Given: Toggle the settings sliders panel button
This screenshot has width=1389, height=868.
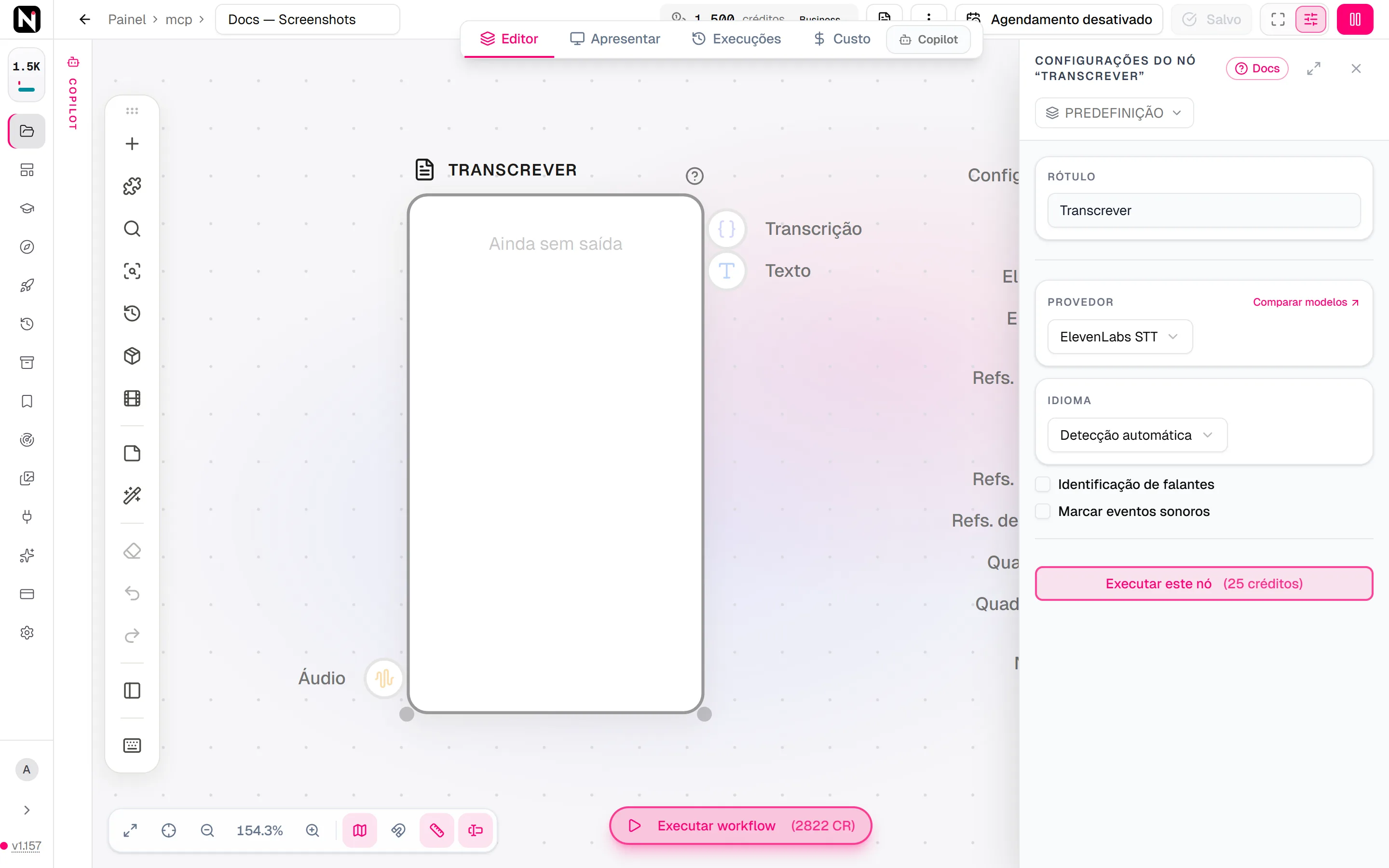Looking at the screenshot, I should click(x=1310, y=19).
